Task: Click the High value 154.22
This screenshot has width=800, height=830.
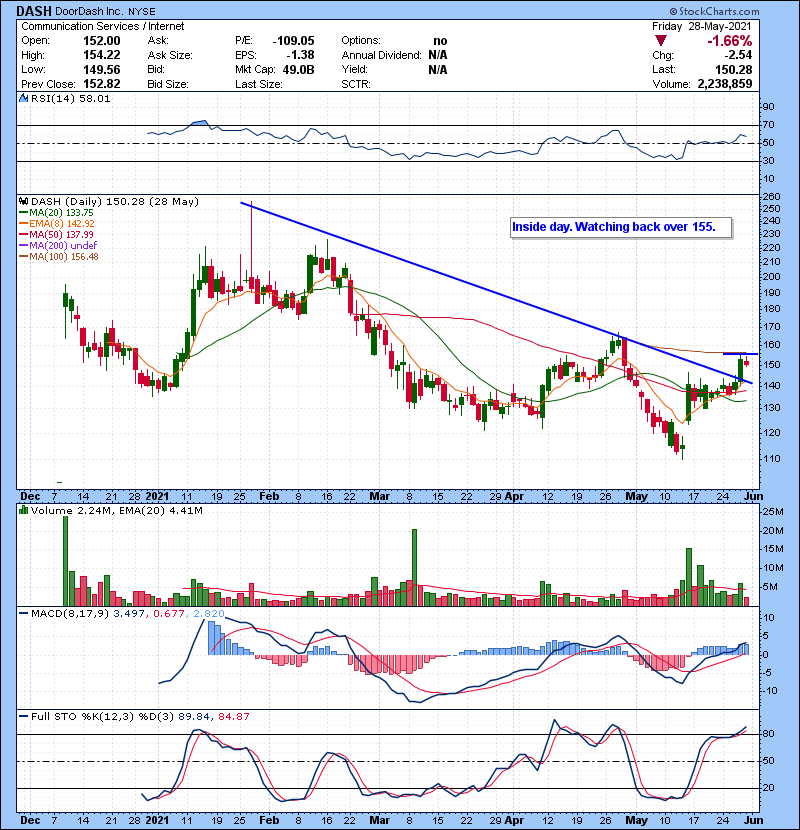Action: 102,55
